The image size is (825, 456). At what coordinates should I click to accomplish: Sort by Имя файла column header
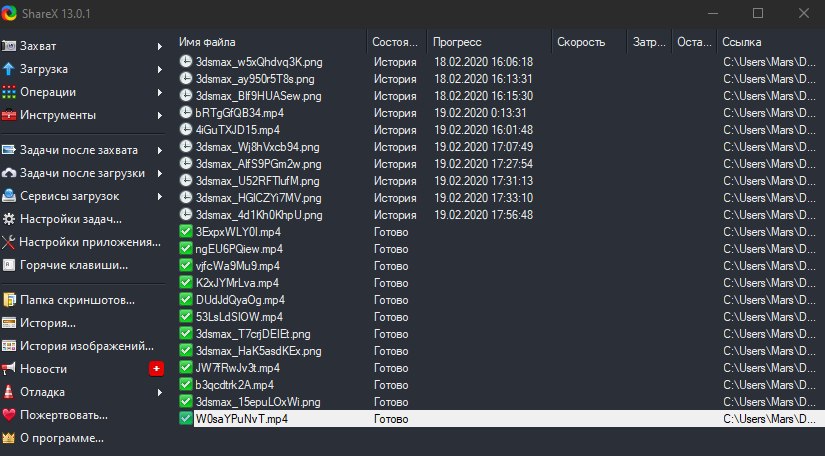271,42
